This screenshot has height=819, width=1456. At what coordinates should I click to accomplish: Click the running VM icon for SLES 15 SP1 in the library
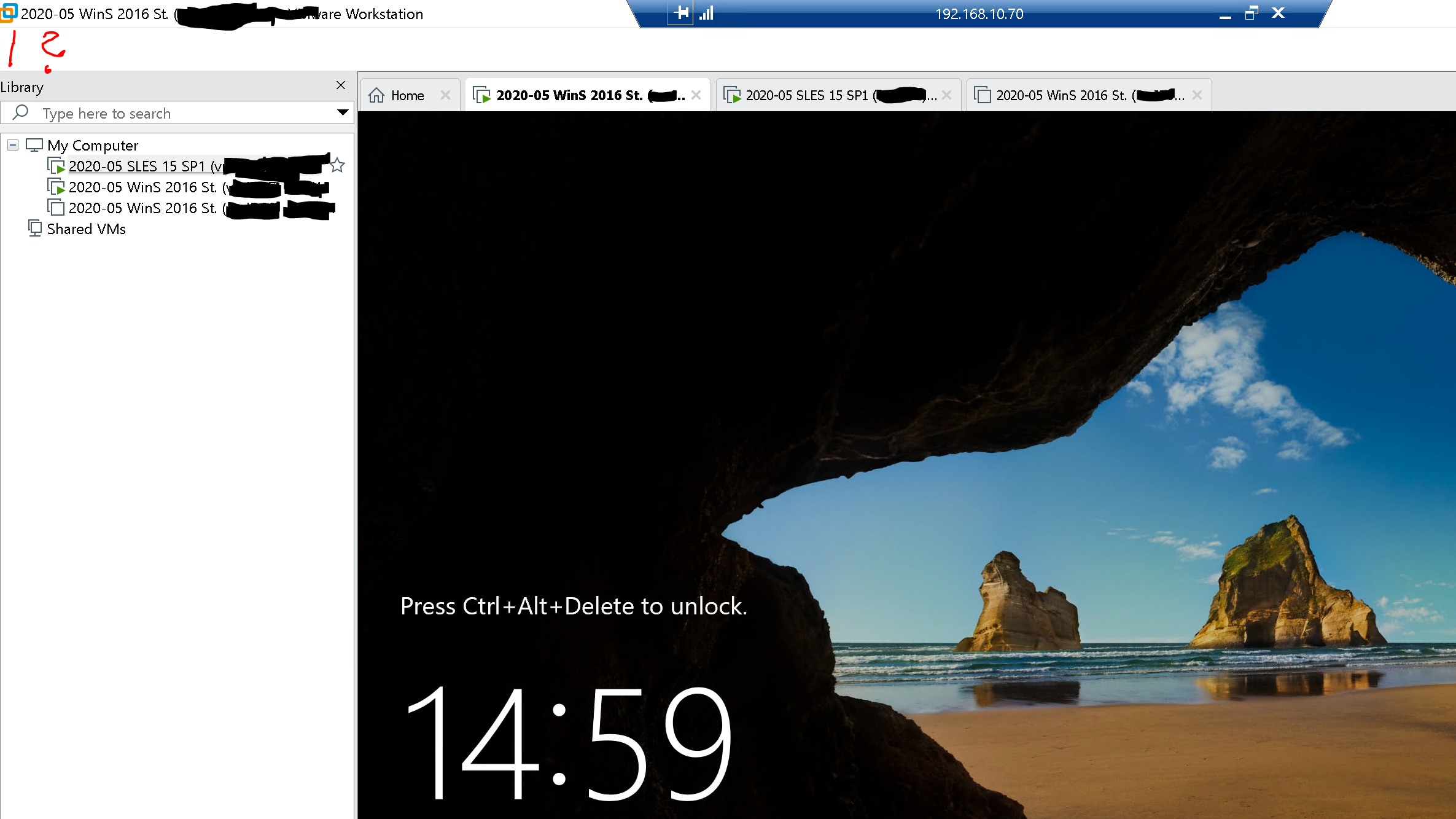click(x=56, y=166)
